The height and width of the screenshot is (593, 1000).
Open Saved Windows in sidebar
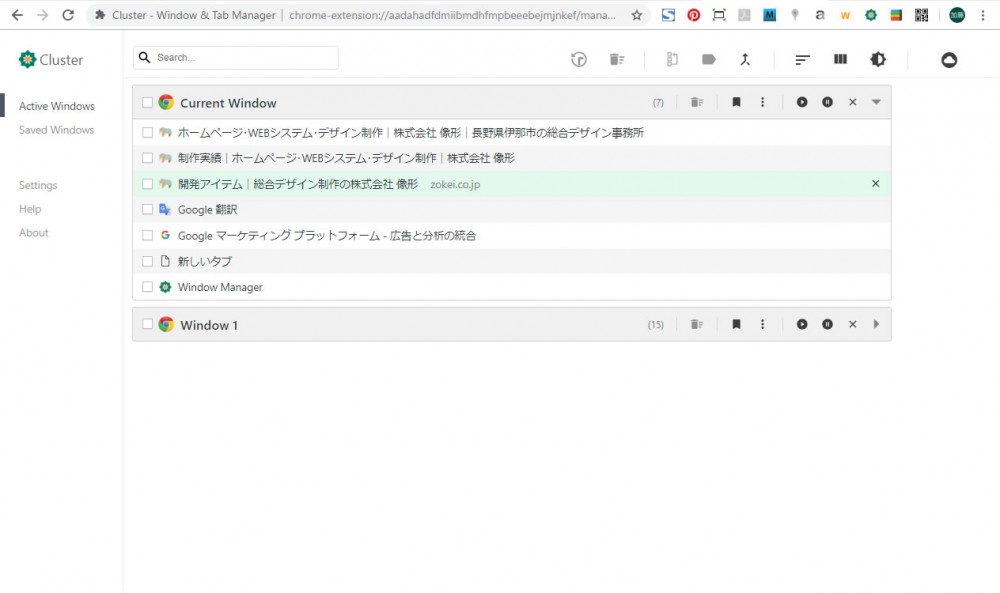point(56,130)
